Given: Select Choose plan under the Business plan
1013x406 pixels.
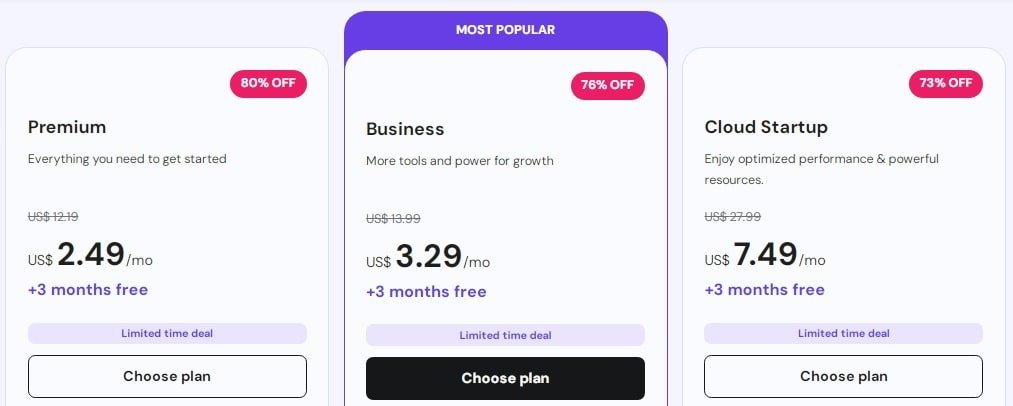Looking at the screenshot, I should pyautogui.click(x=505, y=378).
